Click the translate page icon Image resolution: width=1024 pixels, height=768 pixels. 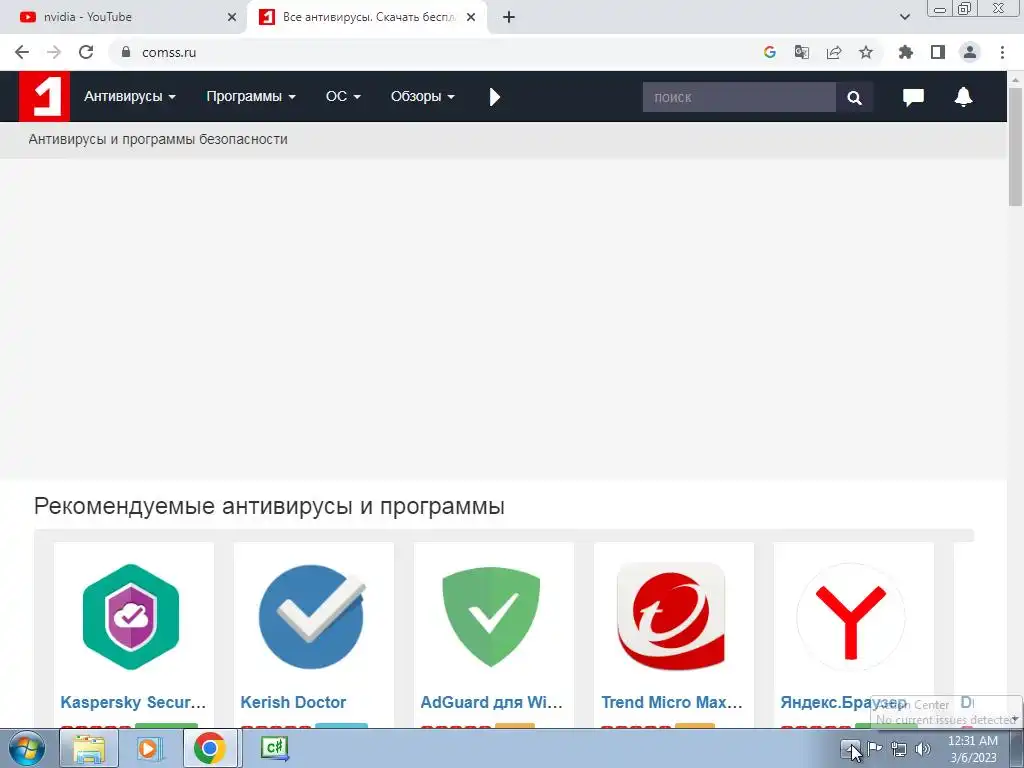click(801, 52)
